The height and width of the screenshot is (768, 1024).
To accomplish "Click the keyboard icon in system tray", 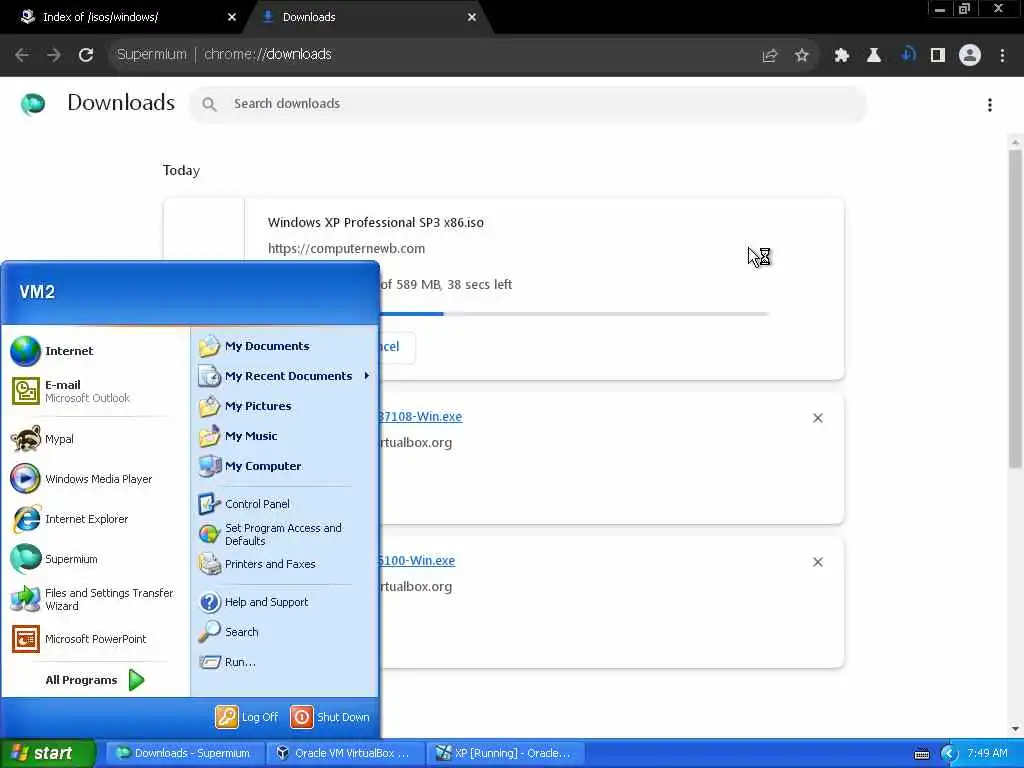I will coord(921,754).
